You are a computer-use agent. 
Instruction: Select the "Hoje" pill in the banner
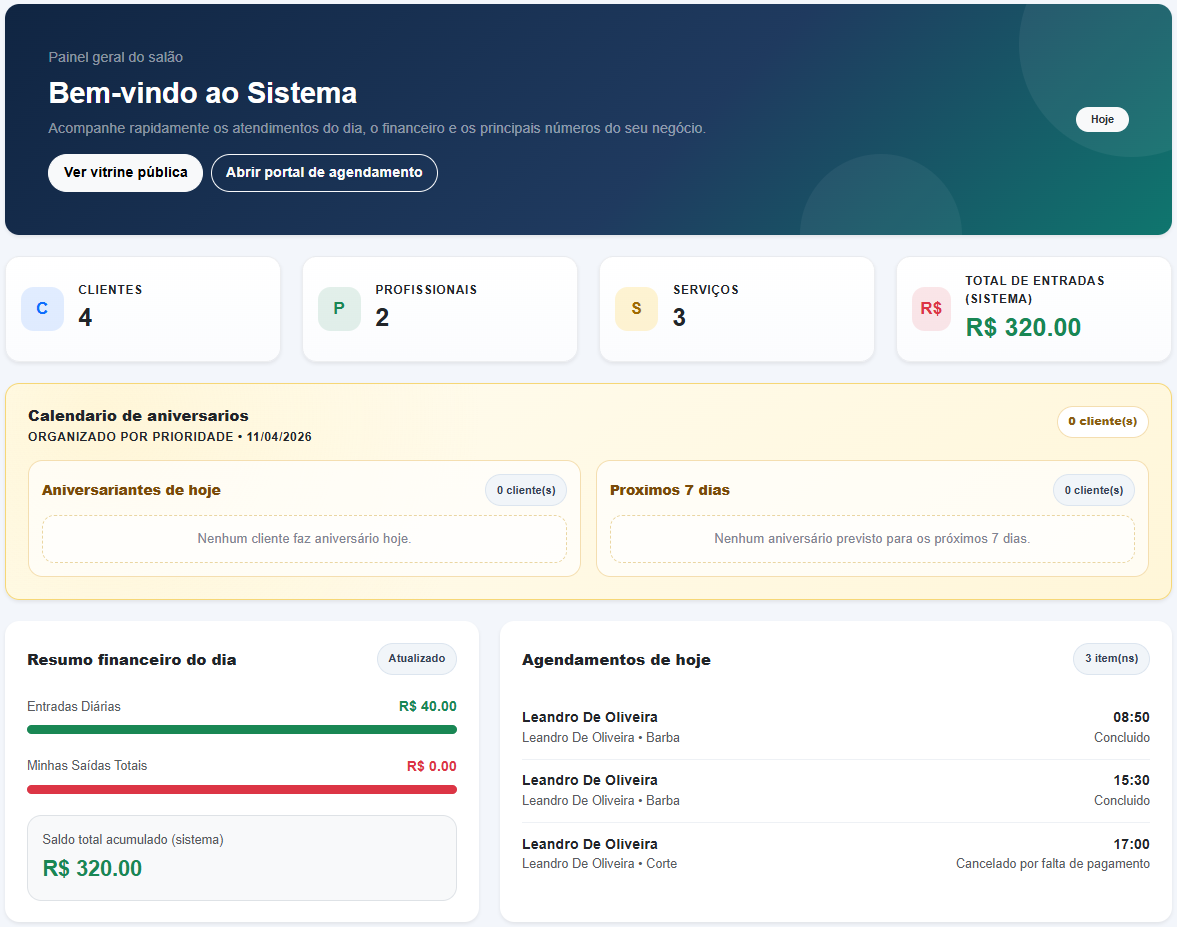coord(1102,119)
